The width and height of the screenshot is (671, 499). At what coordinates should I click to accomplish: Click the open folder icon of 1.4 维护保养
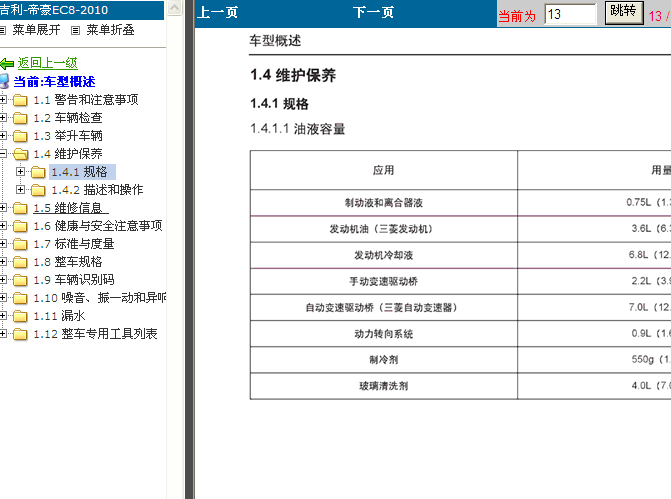21,154
